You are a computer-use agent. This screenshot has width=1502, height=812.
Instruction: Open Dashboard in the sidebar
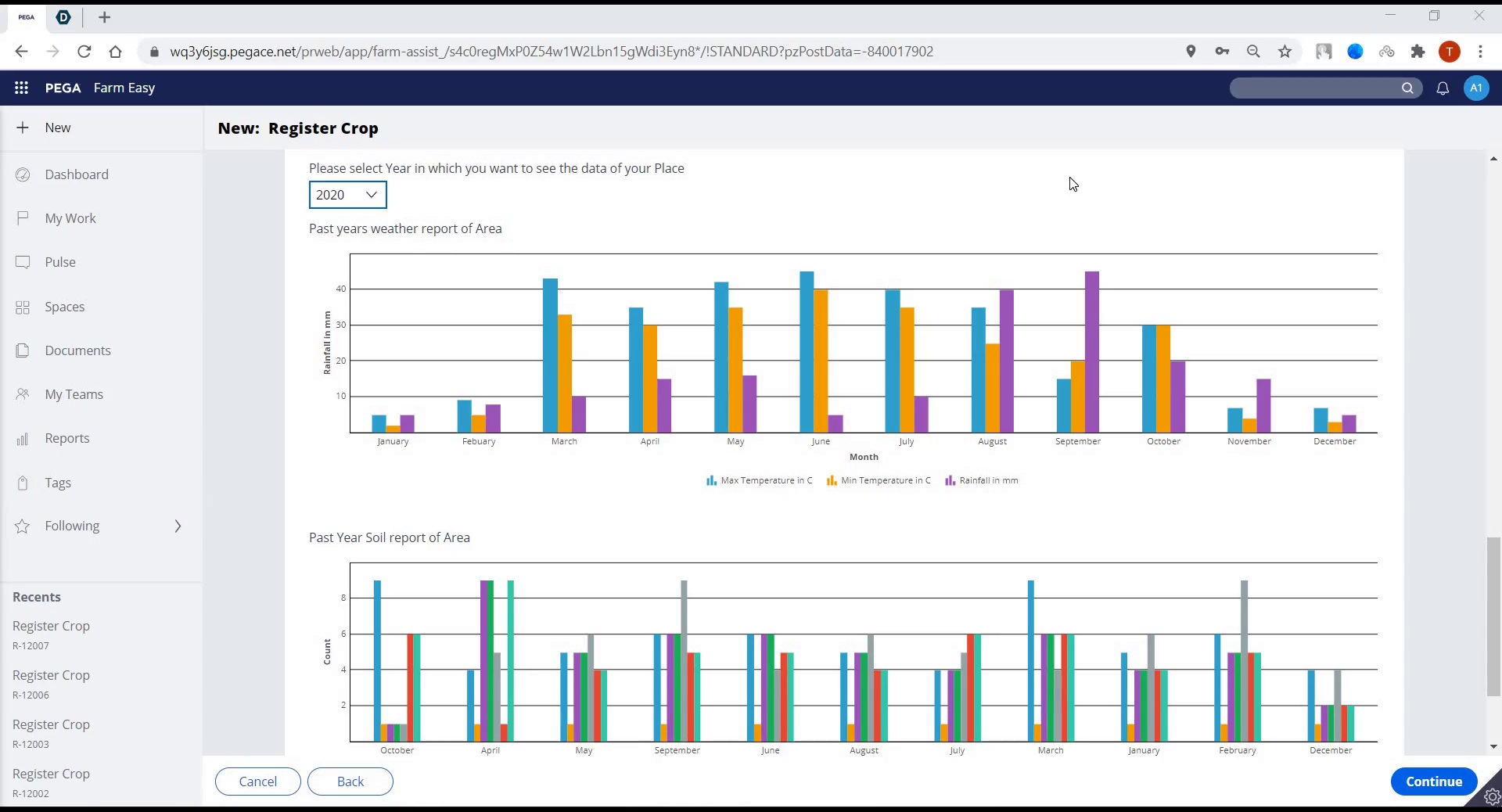77,174
